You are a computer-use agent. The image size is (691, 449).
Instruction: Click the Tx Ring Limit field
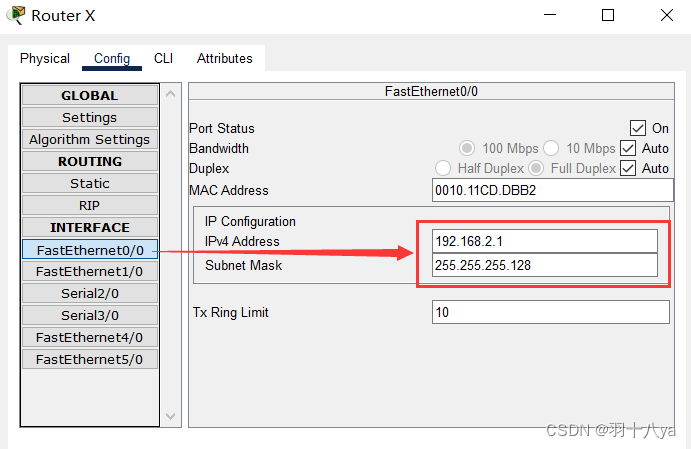(550, 312)
